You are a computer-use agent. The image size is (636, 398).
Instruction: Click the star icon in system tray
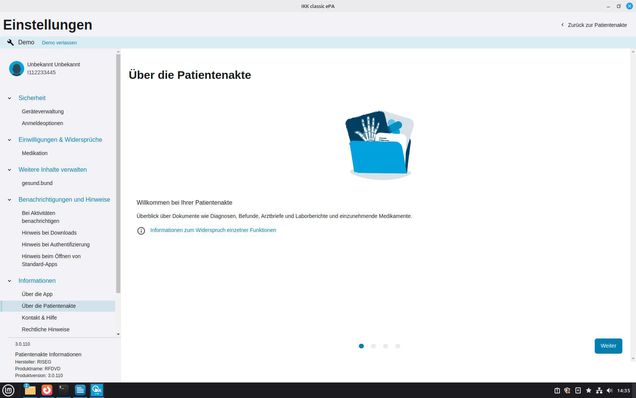[x=589, y=391]
